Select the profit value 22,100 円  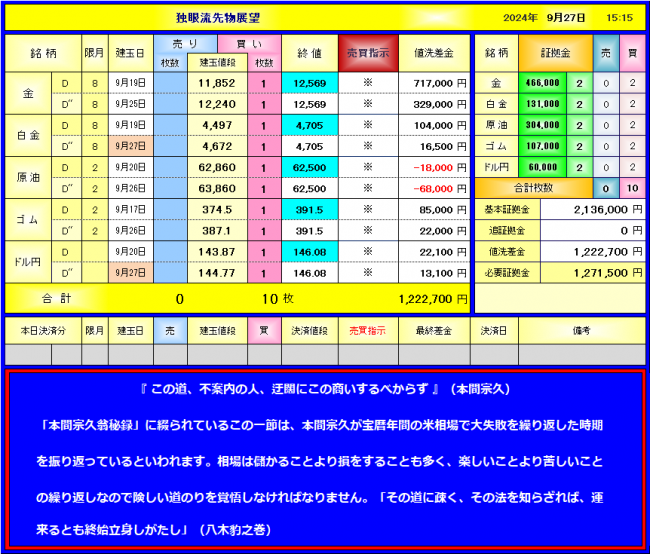(x=434, y=252)
